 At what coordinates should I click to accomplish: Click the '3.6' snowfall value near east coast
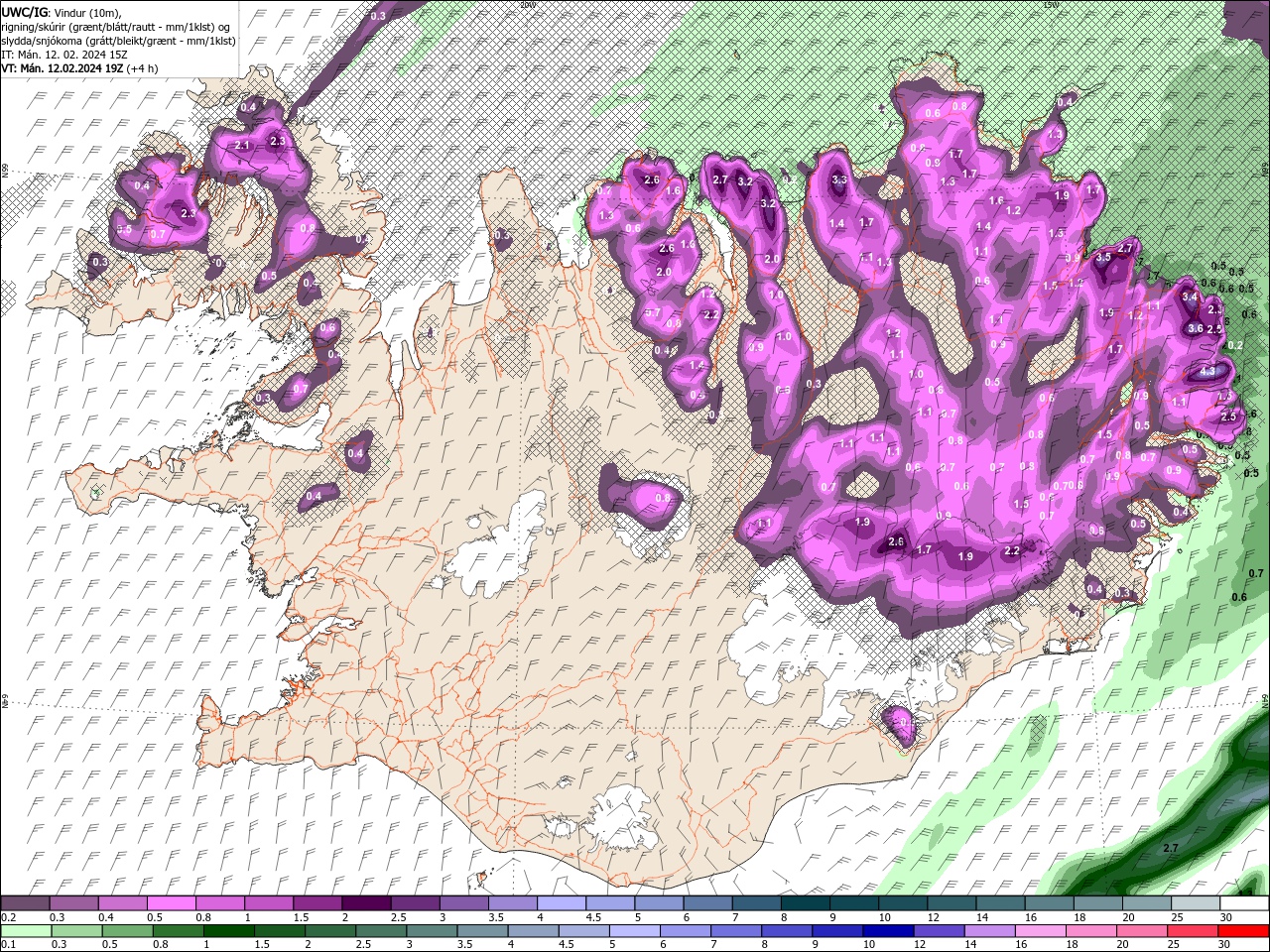pyautogui.click(x=1196, y=328)
